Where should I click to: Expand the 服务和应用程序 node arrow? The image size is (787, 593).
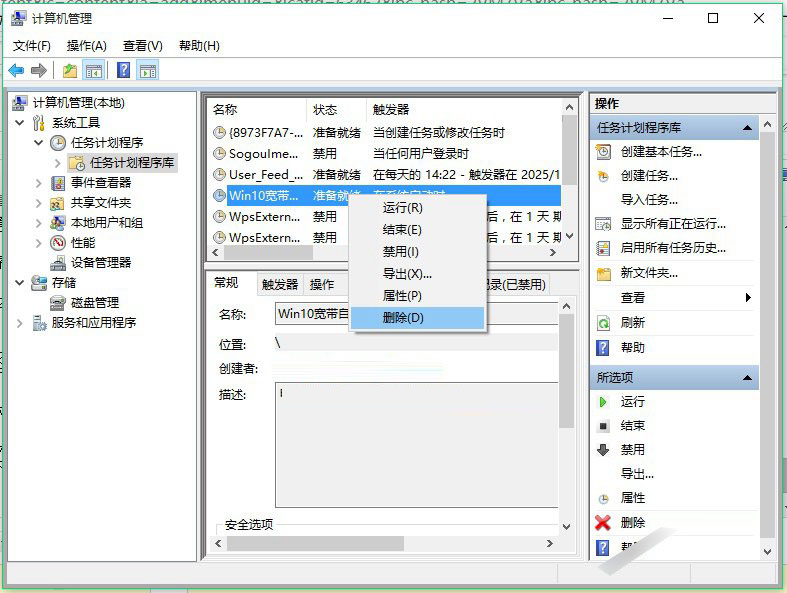point(20,323)
